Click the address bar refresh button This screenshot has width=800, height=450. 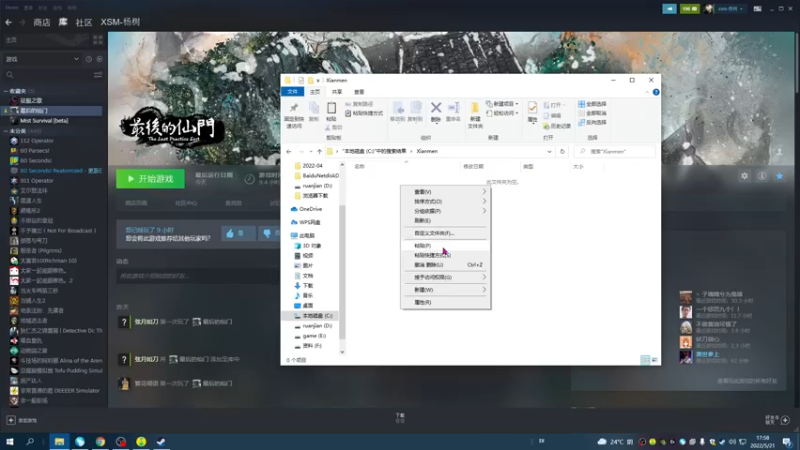click(x=562, y=152)
